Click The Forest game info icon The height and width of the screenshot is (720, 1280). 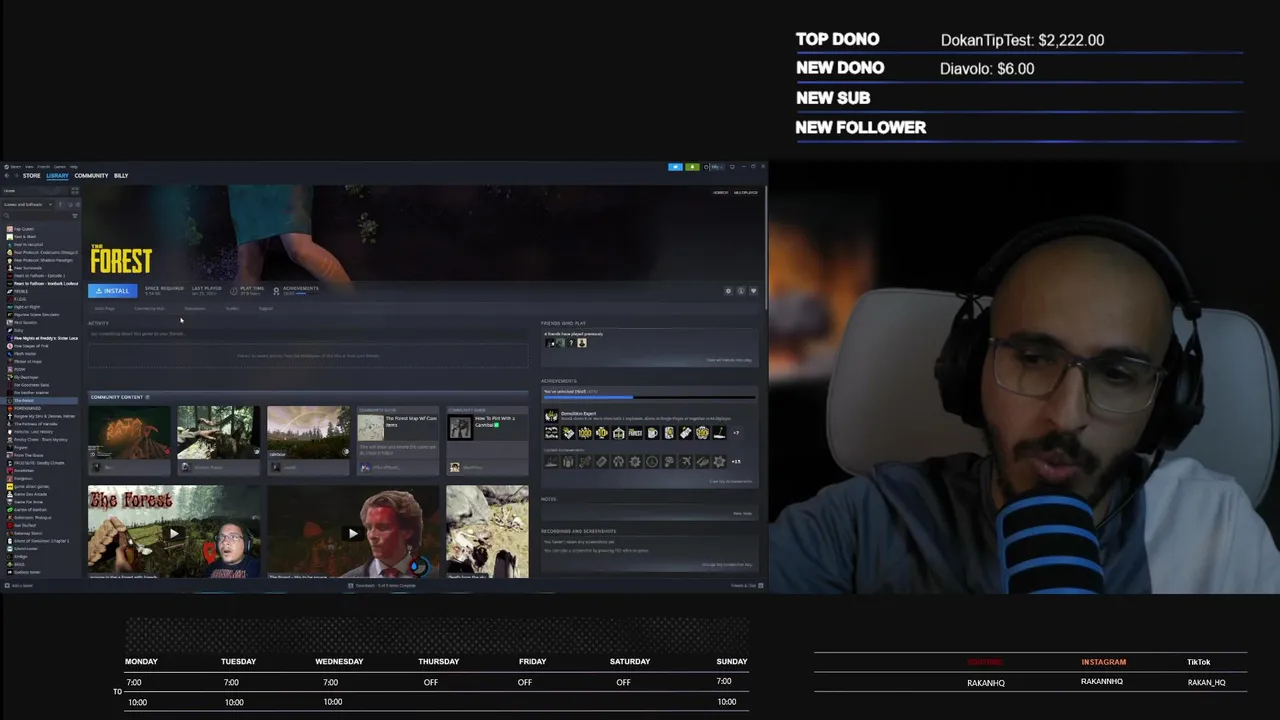pyautogui.click(x=741, y=291)
